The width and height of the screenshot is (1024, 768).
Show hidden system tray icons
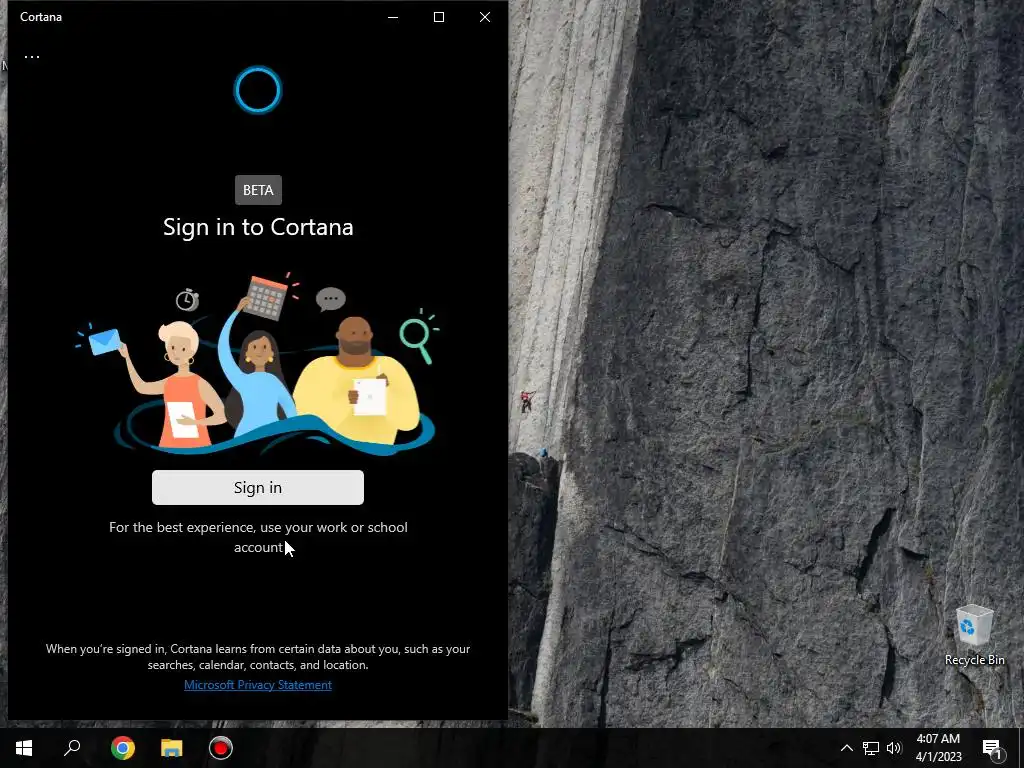point(846,748)
